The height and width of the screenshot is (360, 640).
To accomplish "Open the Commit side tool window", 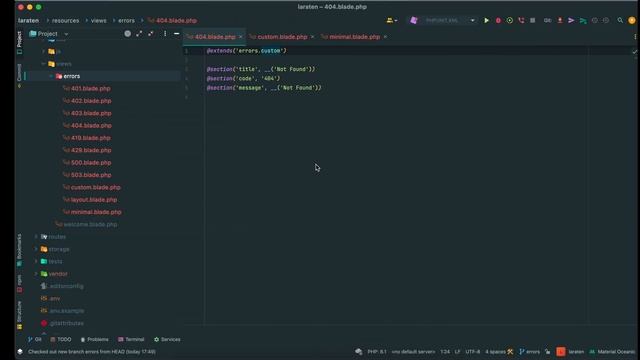I will click(19, 75).
